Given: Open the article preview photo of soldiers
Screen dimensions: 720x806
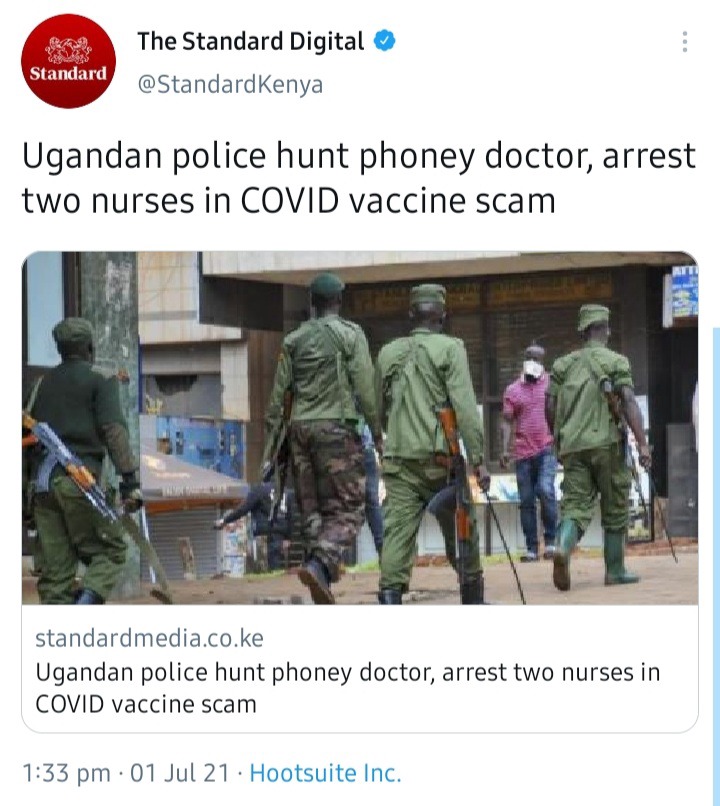Looking at the screenshot, I should point(360,428).
